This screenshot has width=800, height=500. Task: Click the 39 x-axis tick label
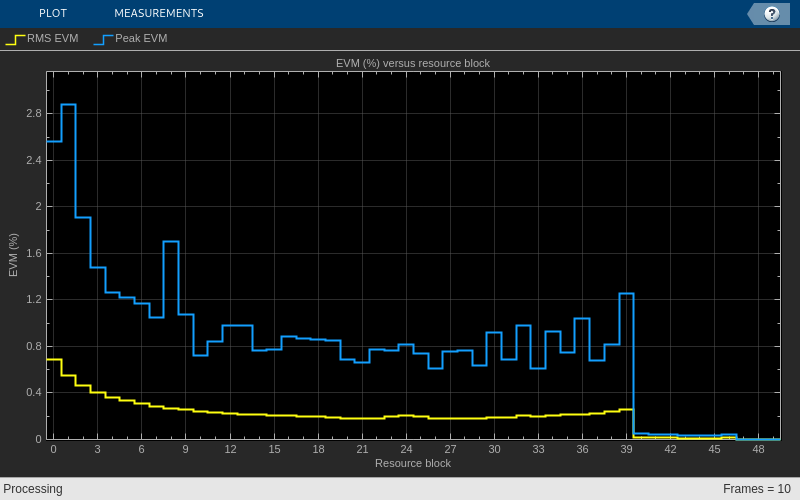(x=627, y=449)
